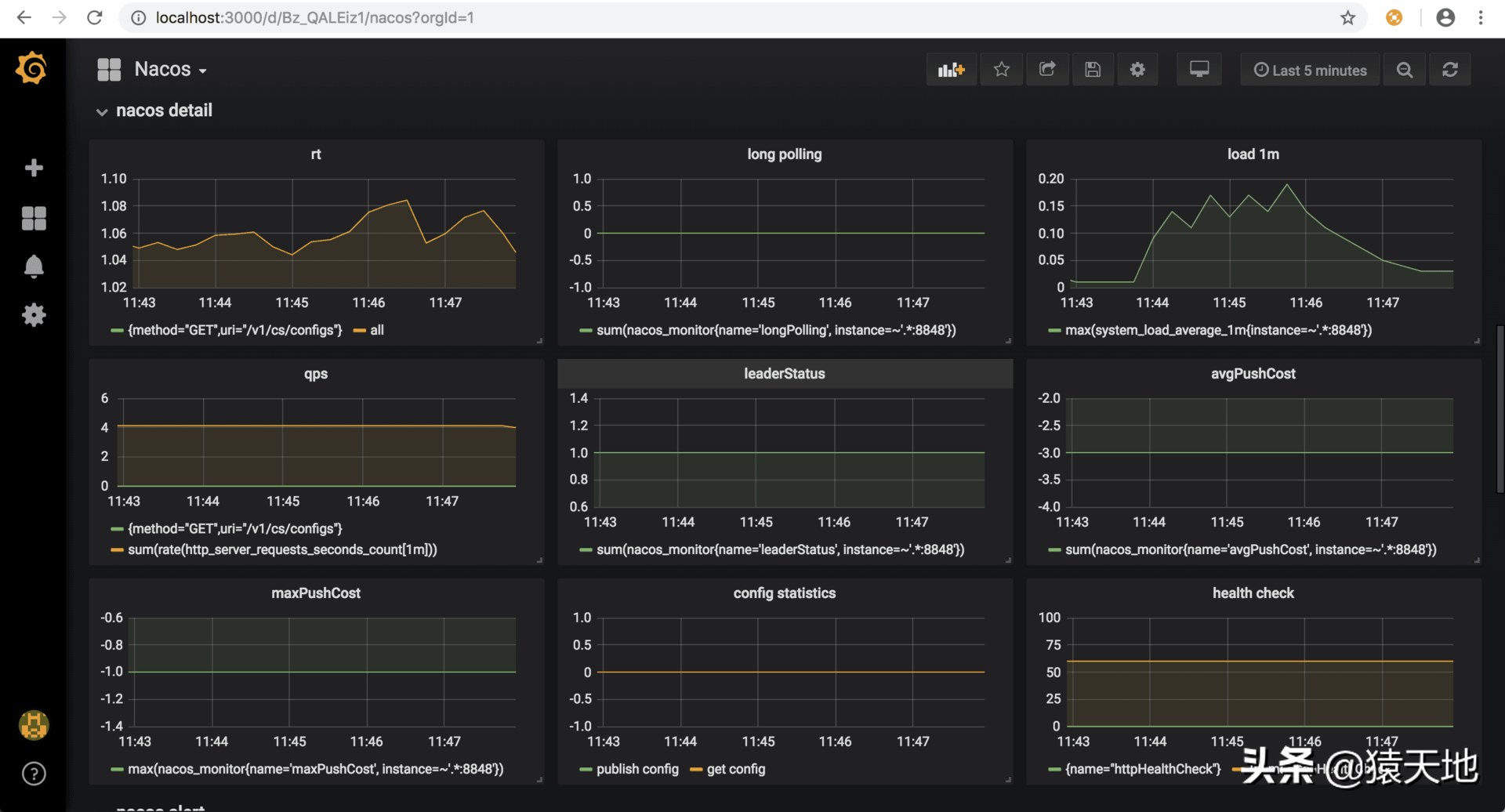The width and height of the screenshot is (1505, 812).
Task: Open dashboard settings gear in top toolbar
Action: (x=1137, y=70)
